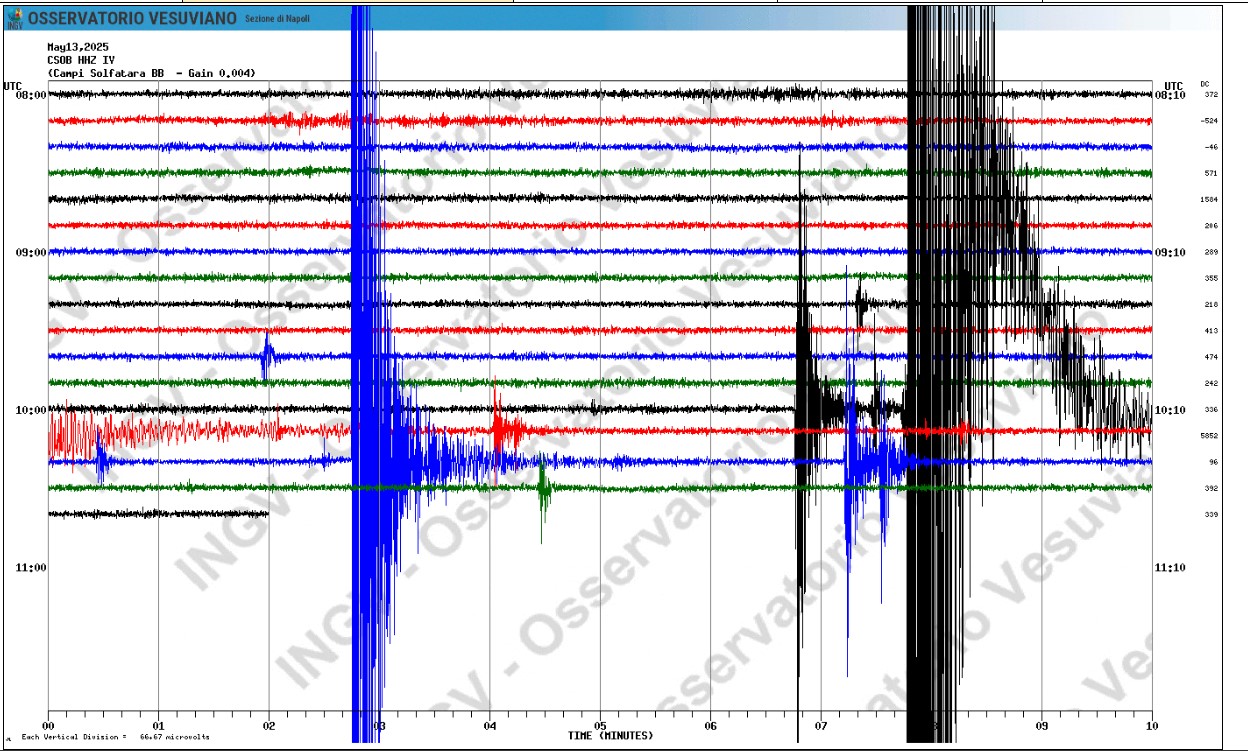Viewport: 1248px width, 751px height.
Task: Click the right '11:10' time label
Action: 1170,568
